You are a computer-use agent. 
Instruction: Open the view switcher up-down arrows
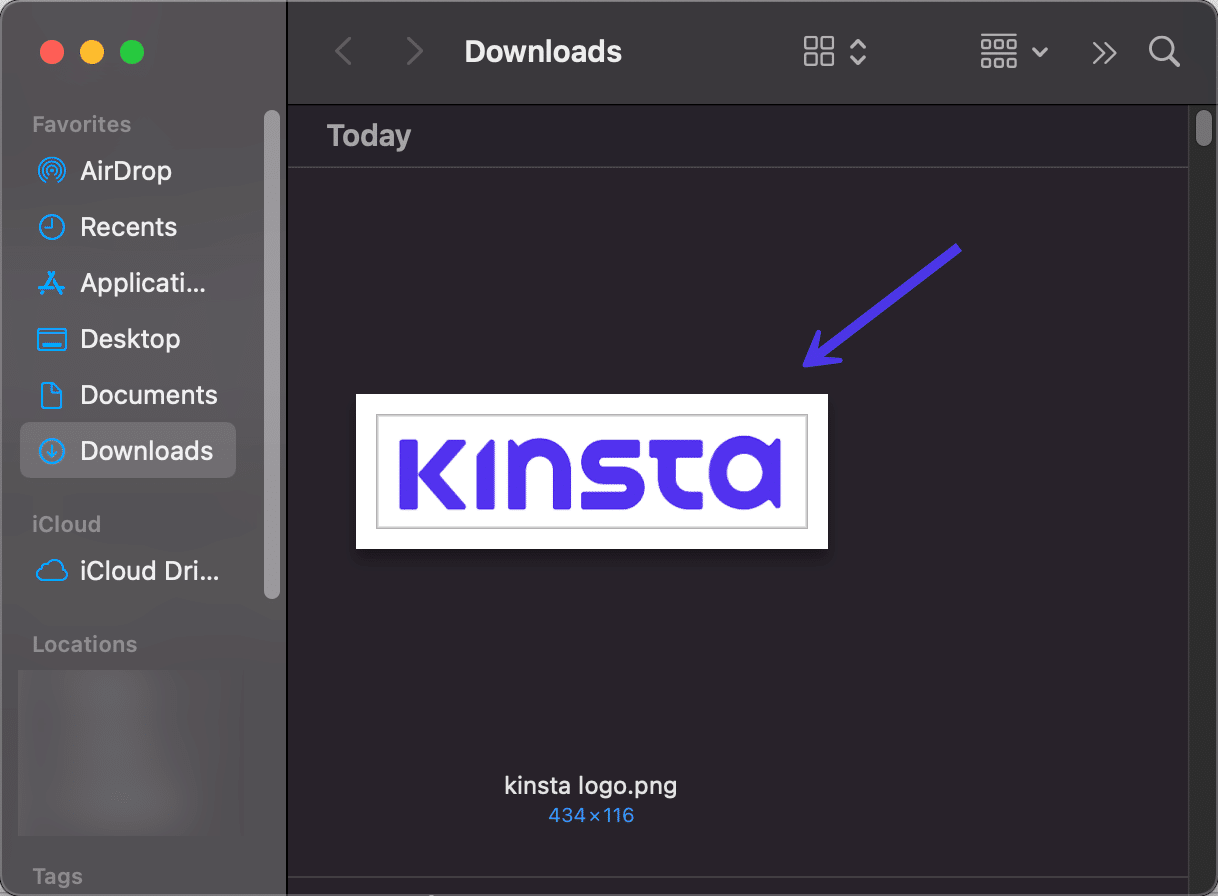857,52
